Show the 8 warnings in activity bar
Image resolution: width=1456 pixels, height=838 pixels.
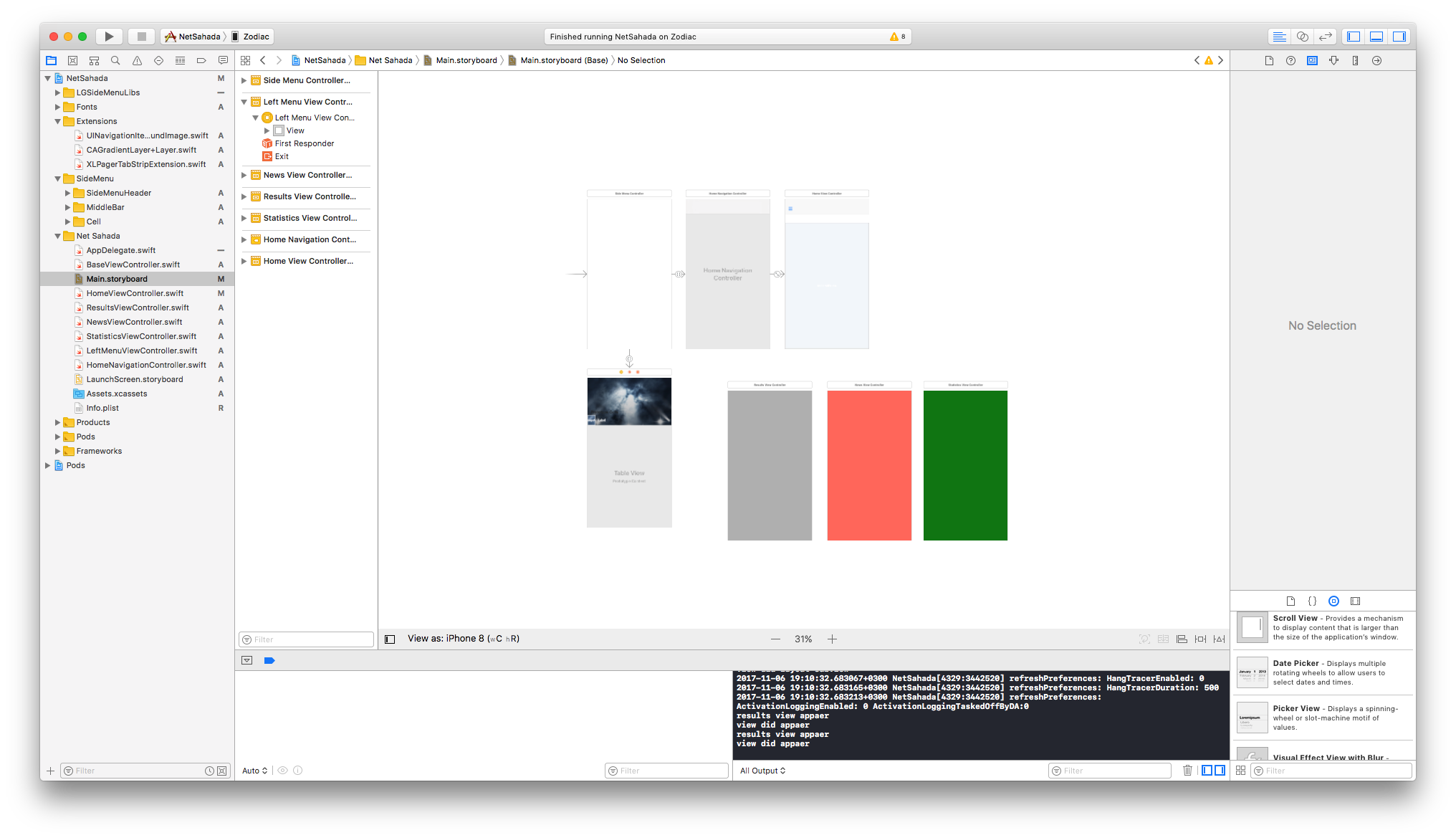(898, 37)
